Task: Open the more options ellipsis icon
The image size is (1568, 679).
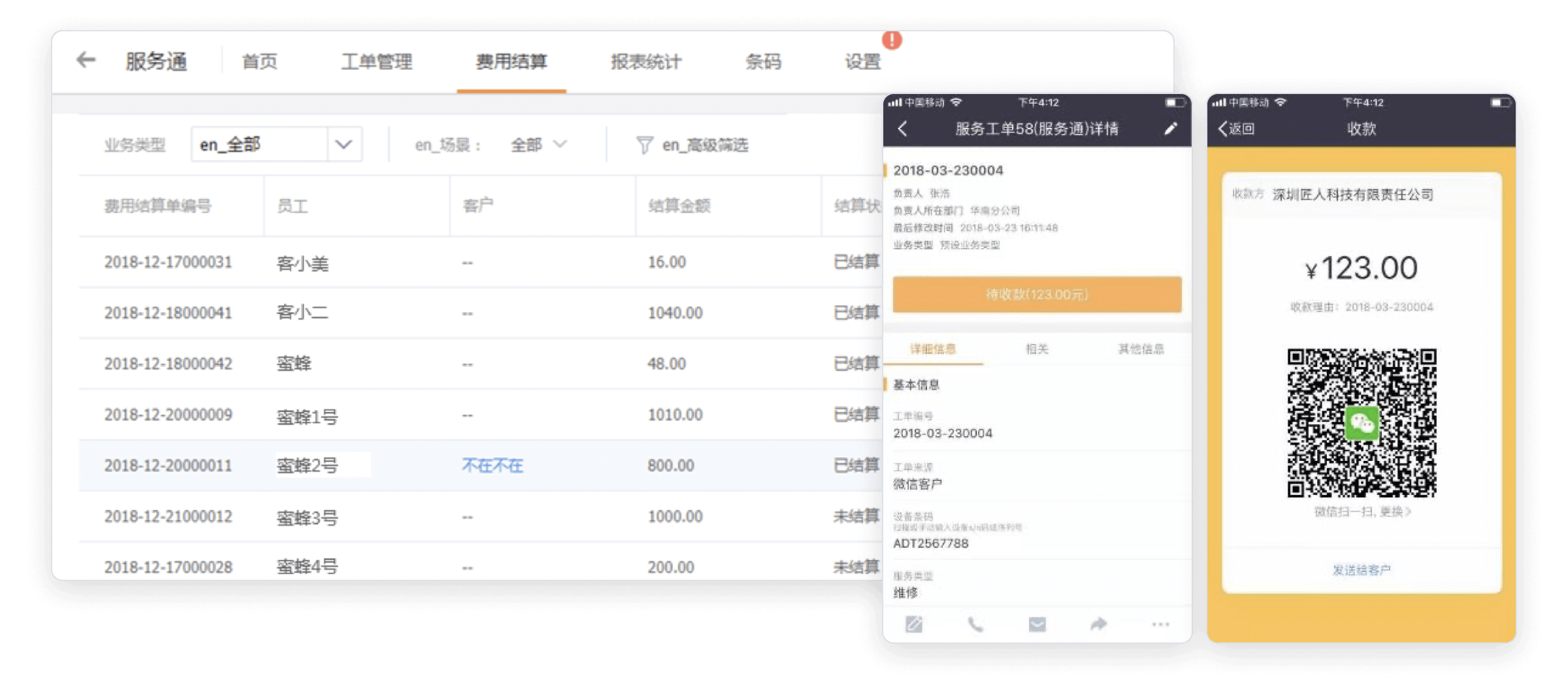Action: pyautogui.click(x=1160, y=625)
